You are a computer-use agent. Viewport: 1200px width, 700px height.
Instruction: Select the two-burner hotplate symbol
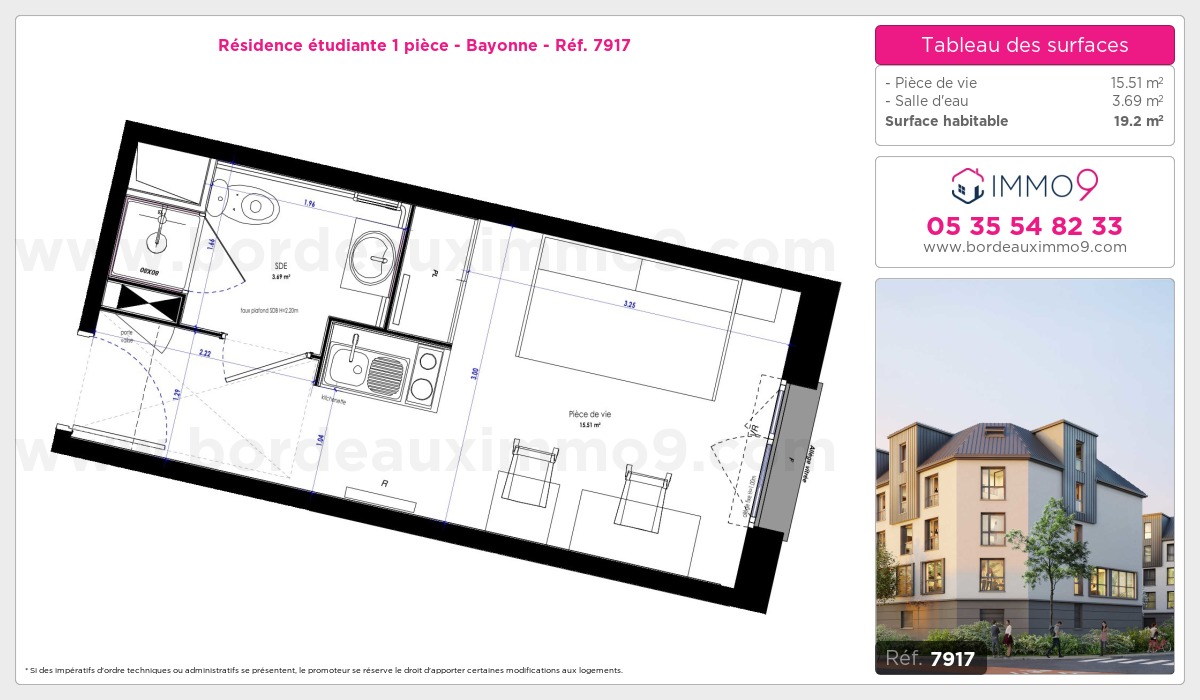pos(427,376)
